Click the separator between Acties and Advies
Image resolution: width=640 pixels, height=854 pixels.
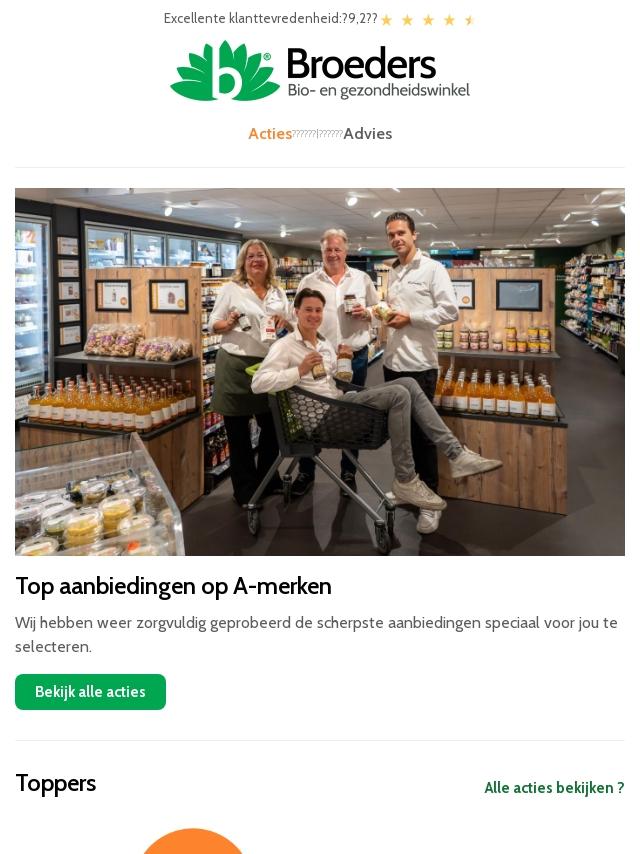click(318, 134)
